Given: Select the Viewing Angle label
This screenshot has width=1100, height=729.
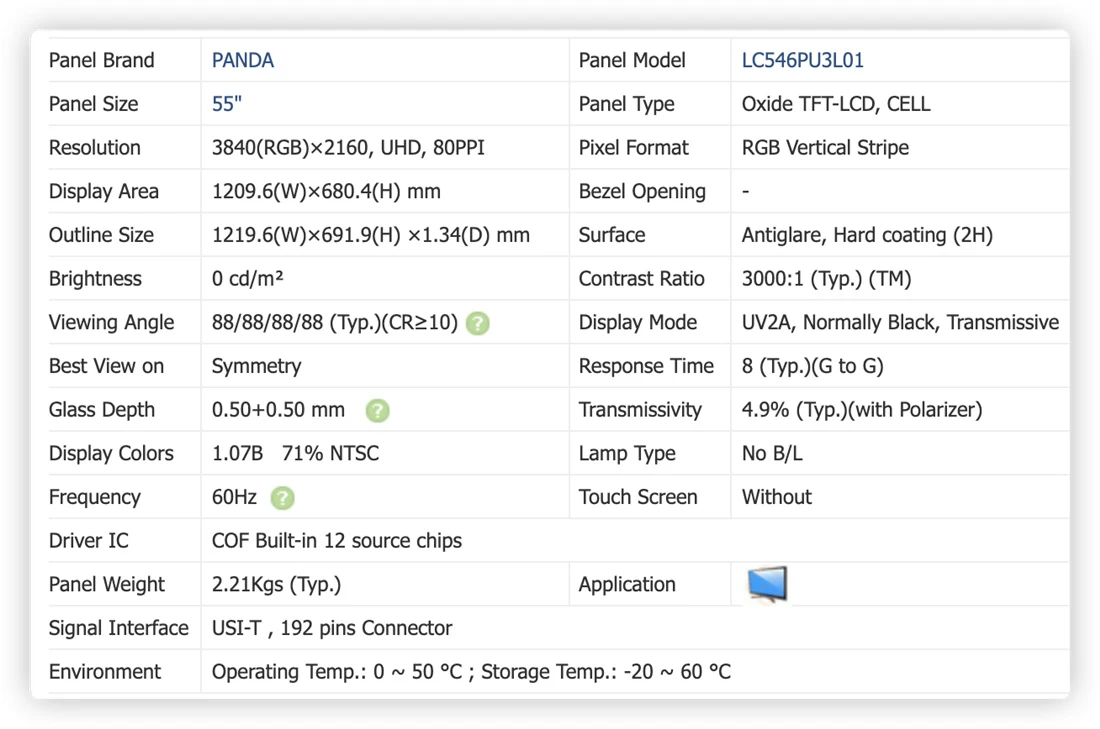Looking at the screenshot, I should tap(112, 322).
